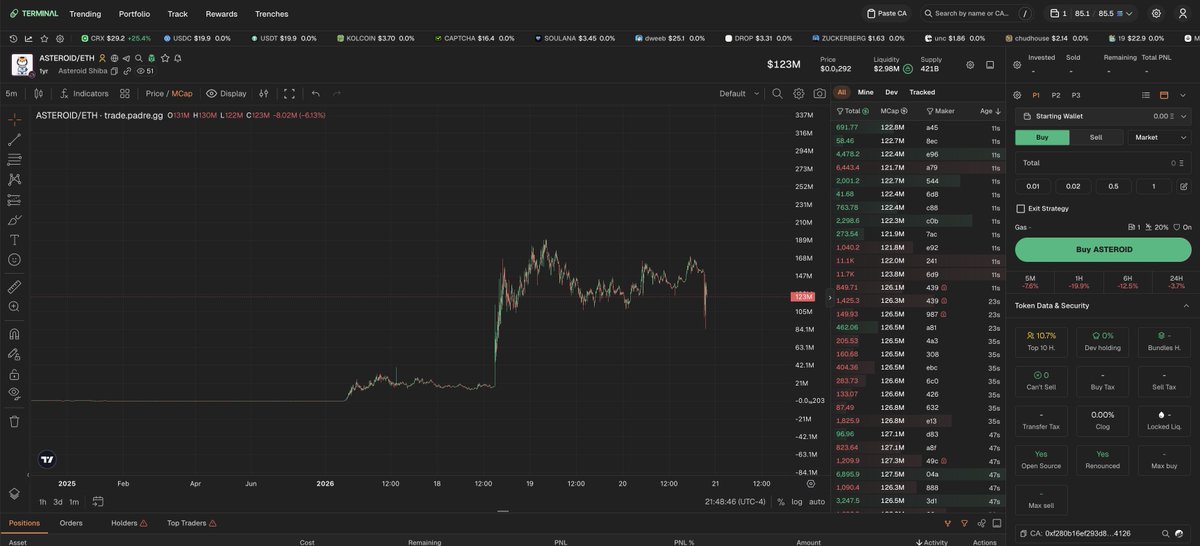This screenshot has height=546, width=1200.
Task: Activate the ruler measure tool
Action: pyautogui.click(x=15, y=287)
